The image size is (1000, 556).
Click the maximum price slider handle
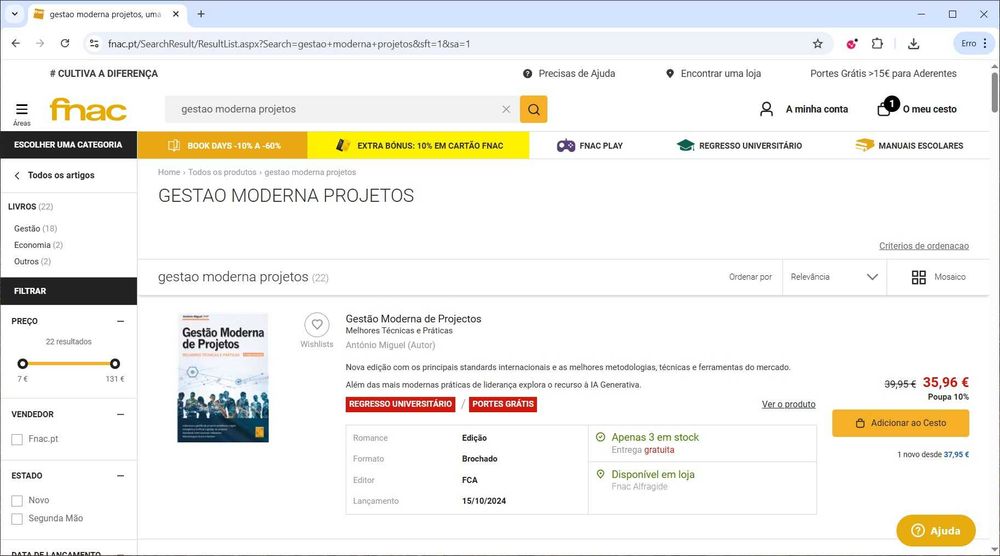(x=115, y=363)
